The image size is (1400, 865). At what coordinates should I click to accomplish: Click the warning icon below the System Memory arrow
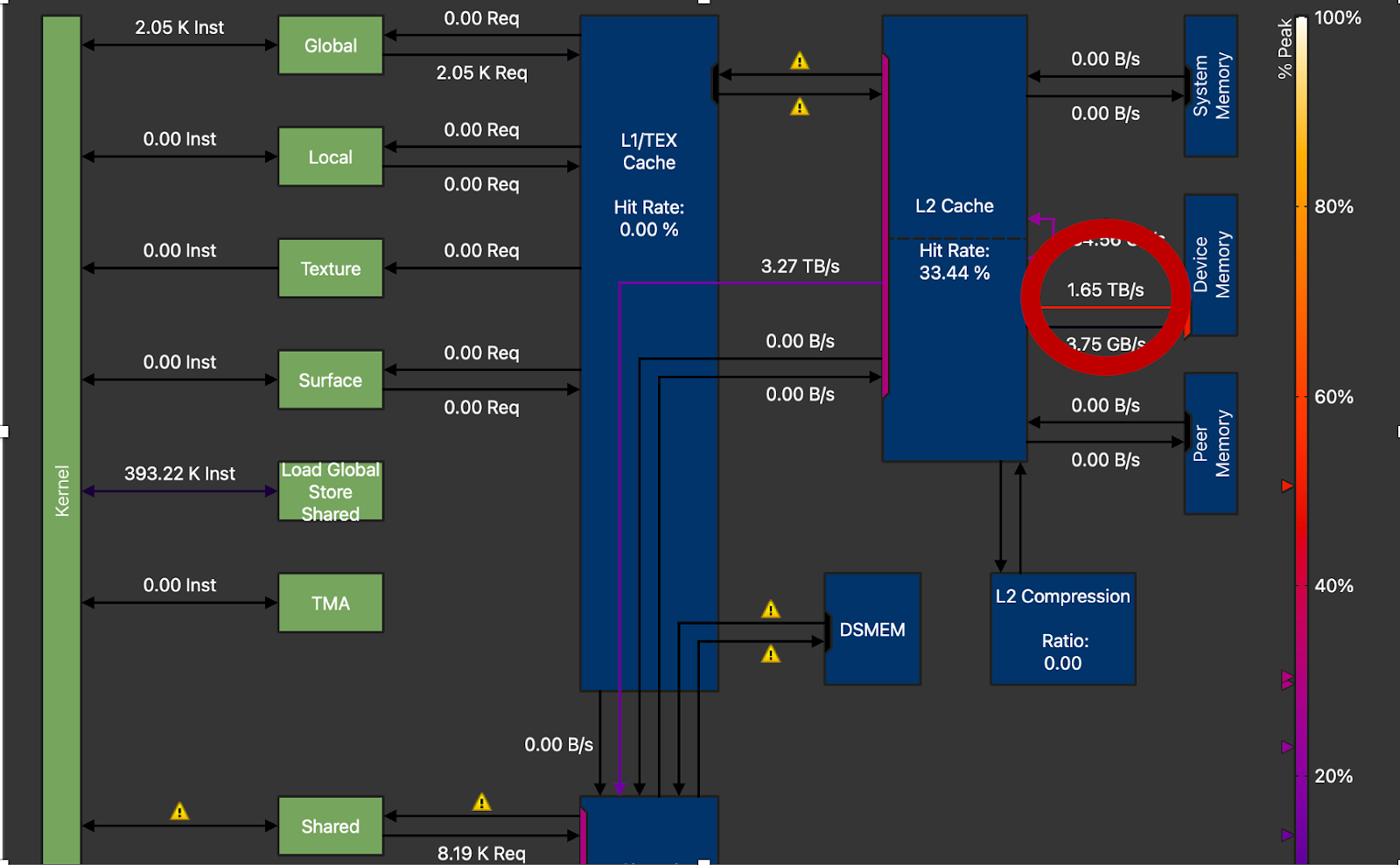pyautogui.click(x=799, y=107)
